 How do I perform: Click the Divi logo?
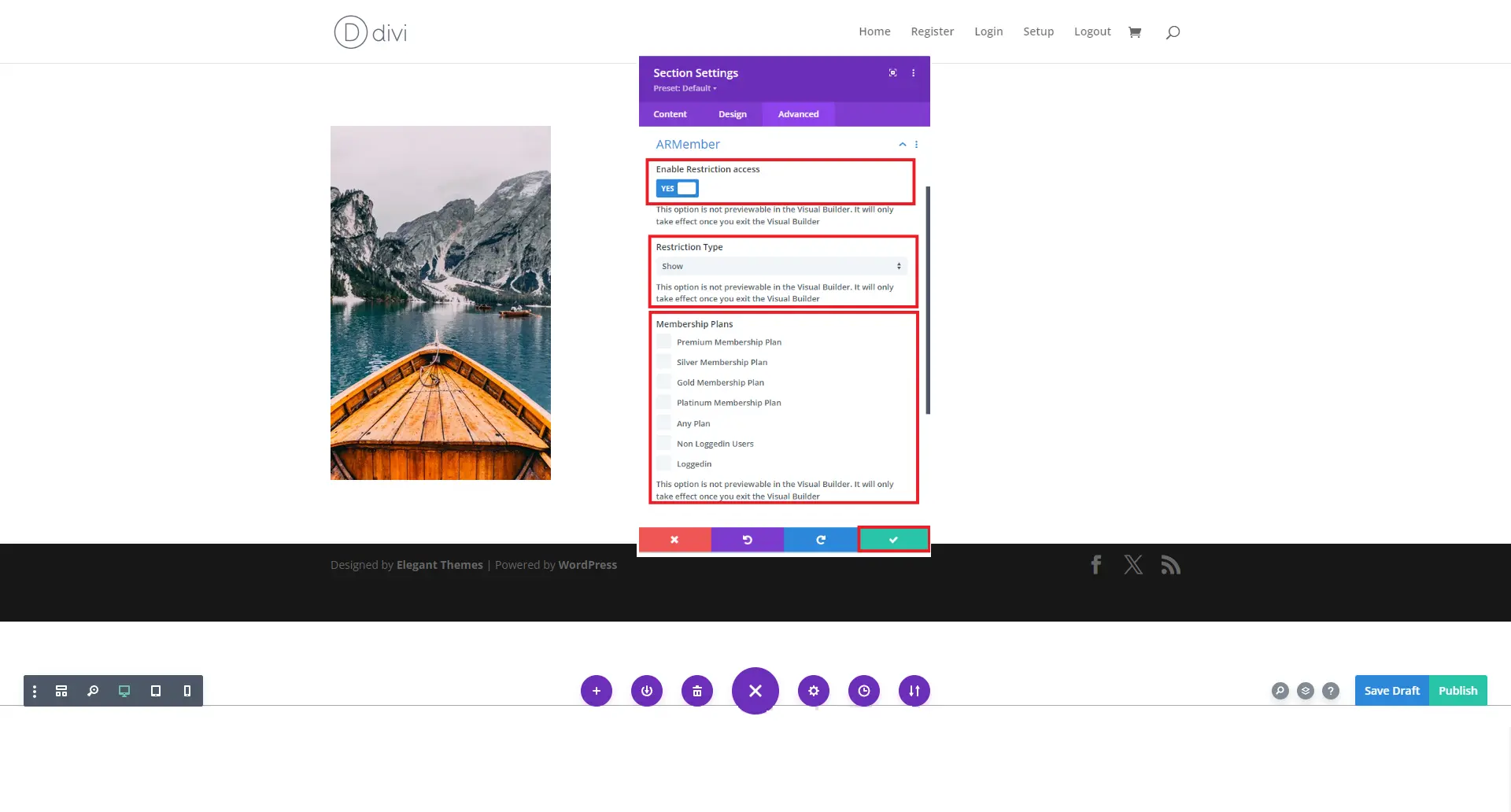coord(371,32)
